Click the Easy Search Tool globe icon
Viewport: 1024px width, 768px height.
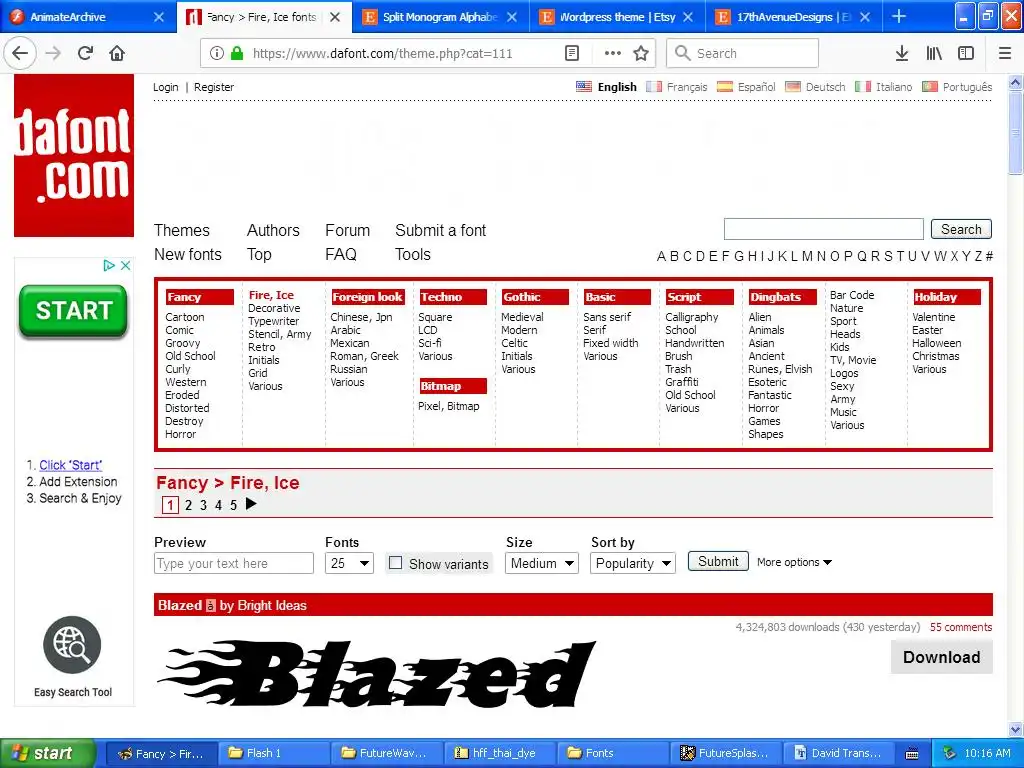(72, 645)
